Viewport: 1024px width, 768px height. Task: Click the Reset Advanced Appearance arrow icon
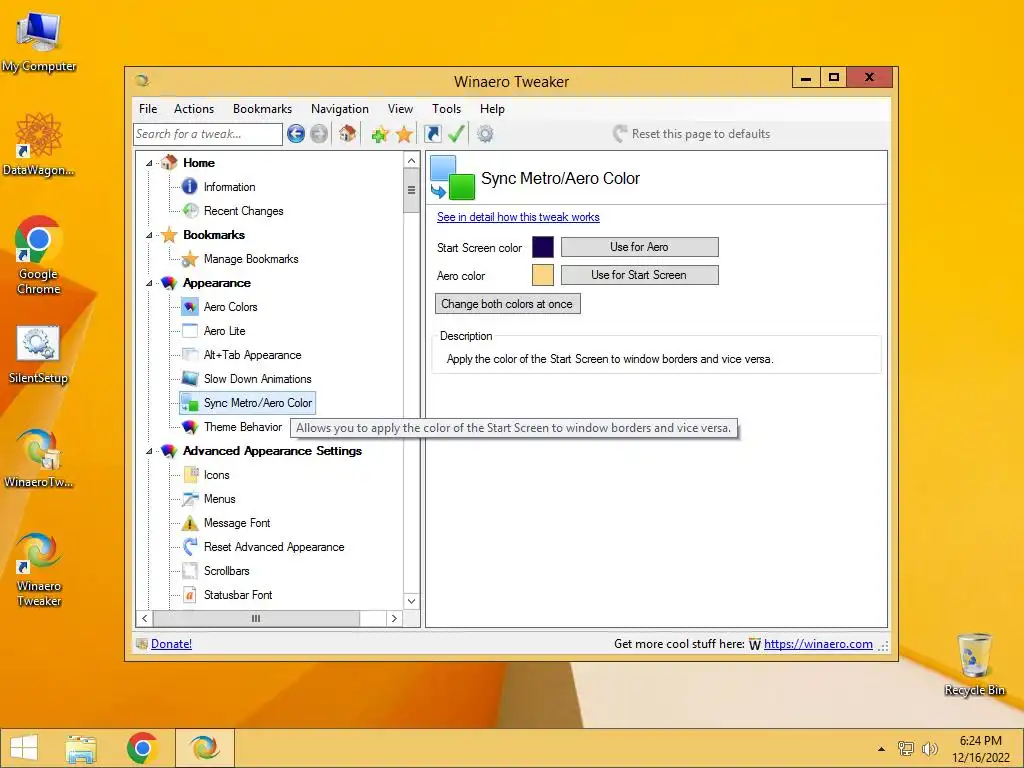(189, 547)
